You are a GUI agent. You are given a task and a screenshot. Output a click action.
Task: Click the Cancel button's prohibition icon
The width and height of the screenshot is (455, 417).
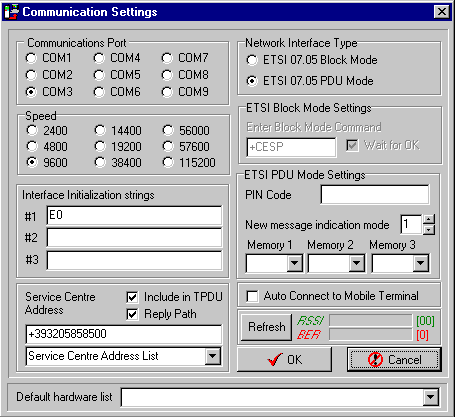[x=375, y=359]
